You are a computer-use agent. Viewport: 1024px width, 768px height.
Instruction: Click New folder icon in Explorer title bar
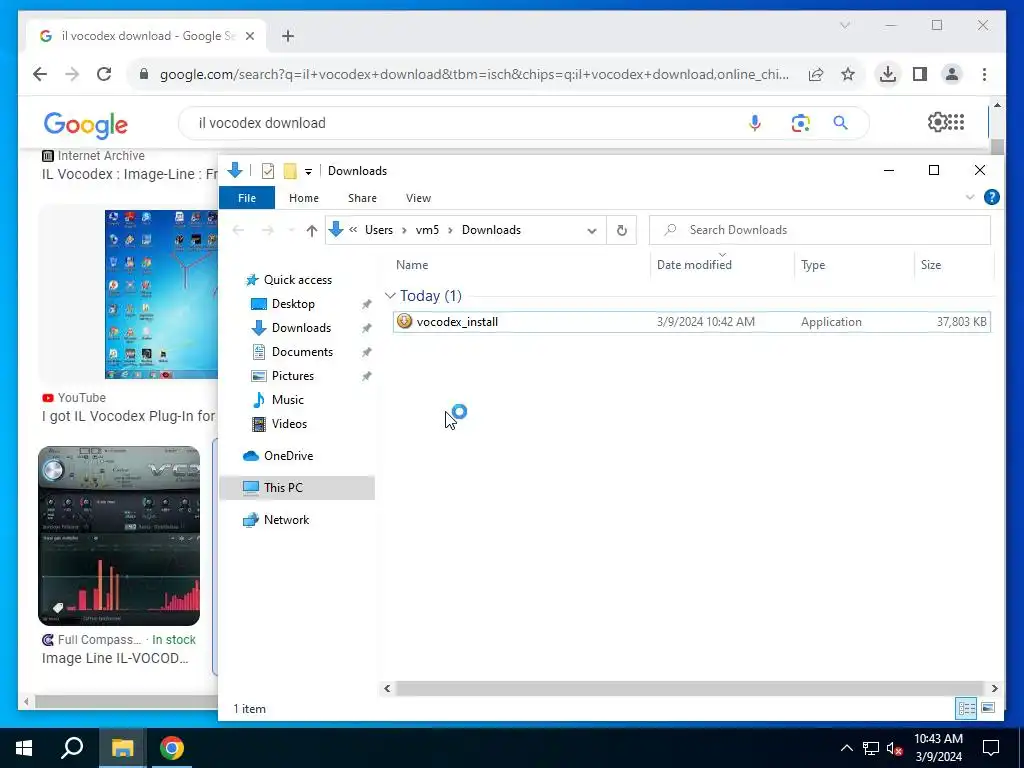(290, 171)
